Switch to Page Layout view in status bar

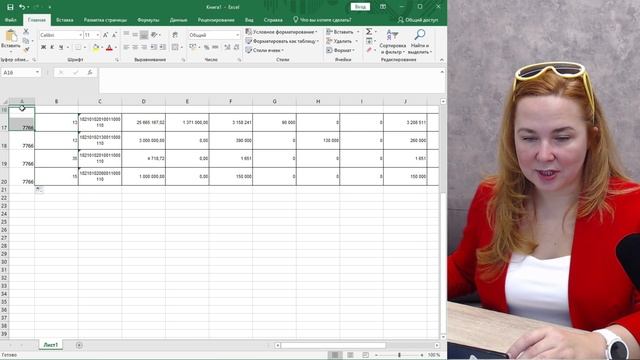click(350, 355)
